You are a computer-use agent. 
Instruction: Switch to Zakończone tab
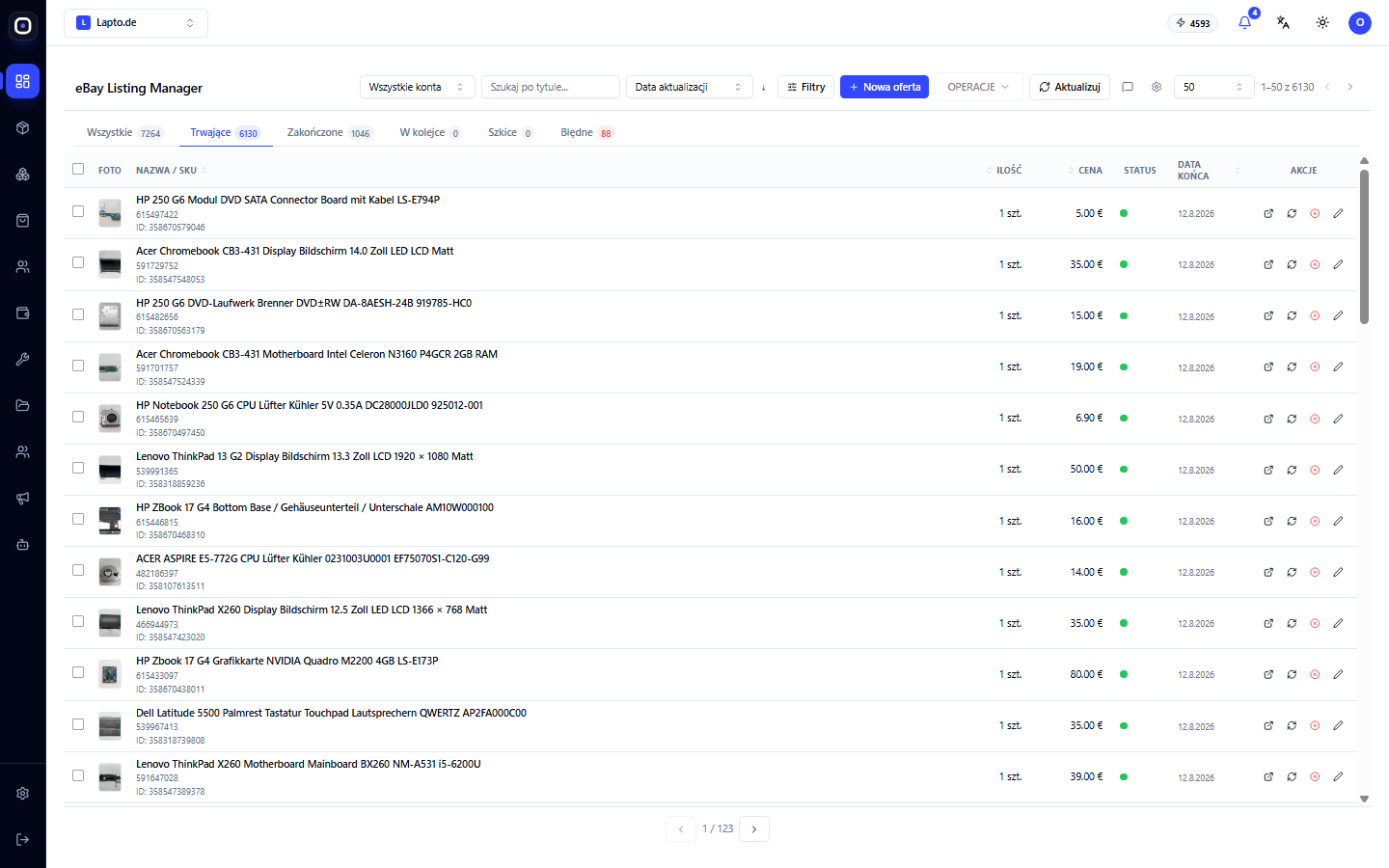(x=329, y=133)
